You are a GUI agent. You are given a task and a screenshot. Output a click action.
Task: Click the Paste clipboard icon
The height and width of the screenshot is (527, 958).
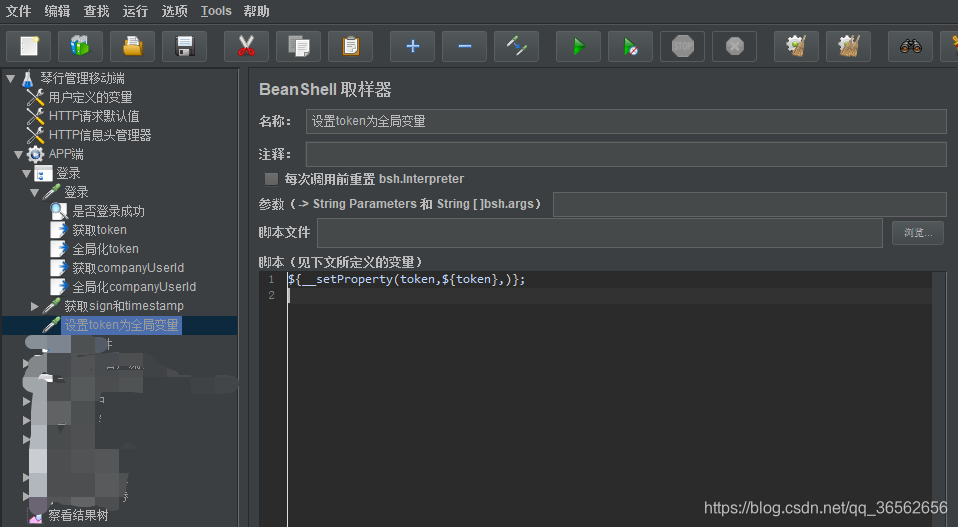350,46
